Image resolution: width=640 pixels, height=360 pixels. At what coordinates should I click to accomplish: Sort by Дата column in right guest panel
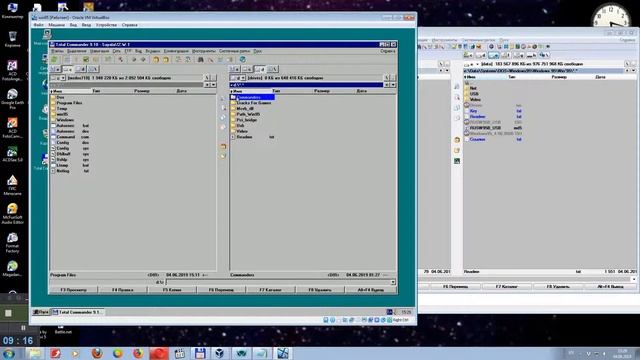[x=362, y=91]
